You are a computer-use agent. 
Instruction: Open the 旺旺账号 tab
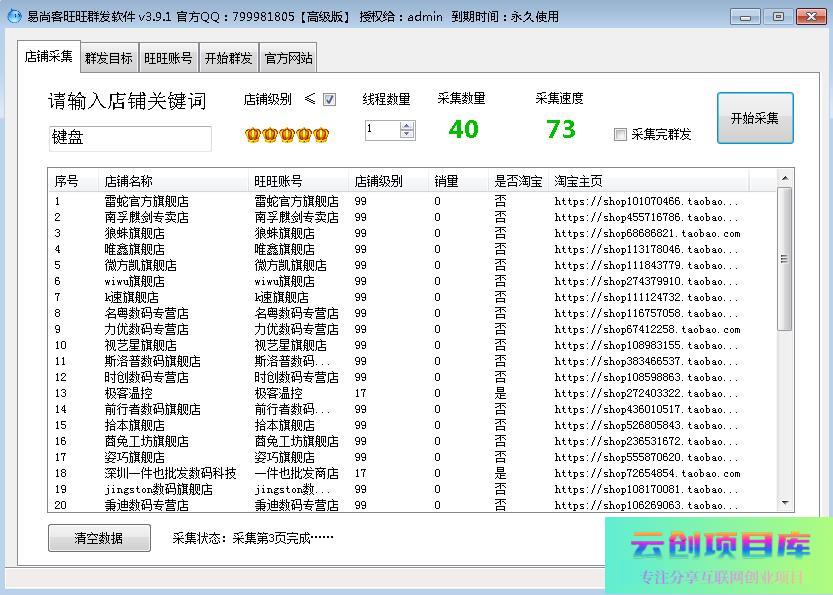coord(168,58)
